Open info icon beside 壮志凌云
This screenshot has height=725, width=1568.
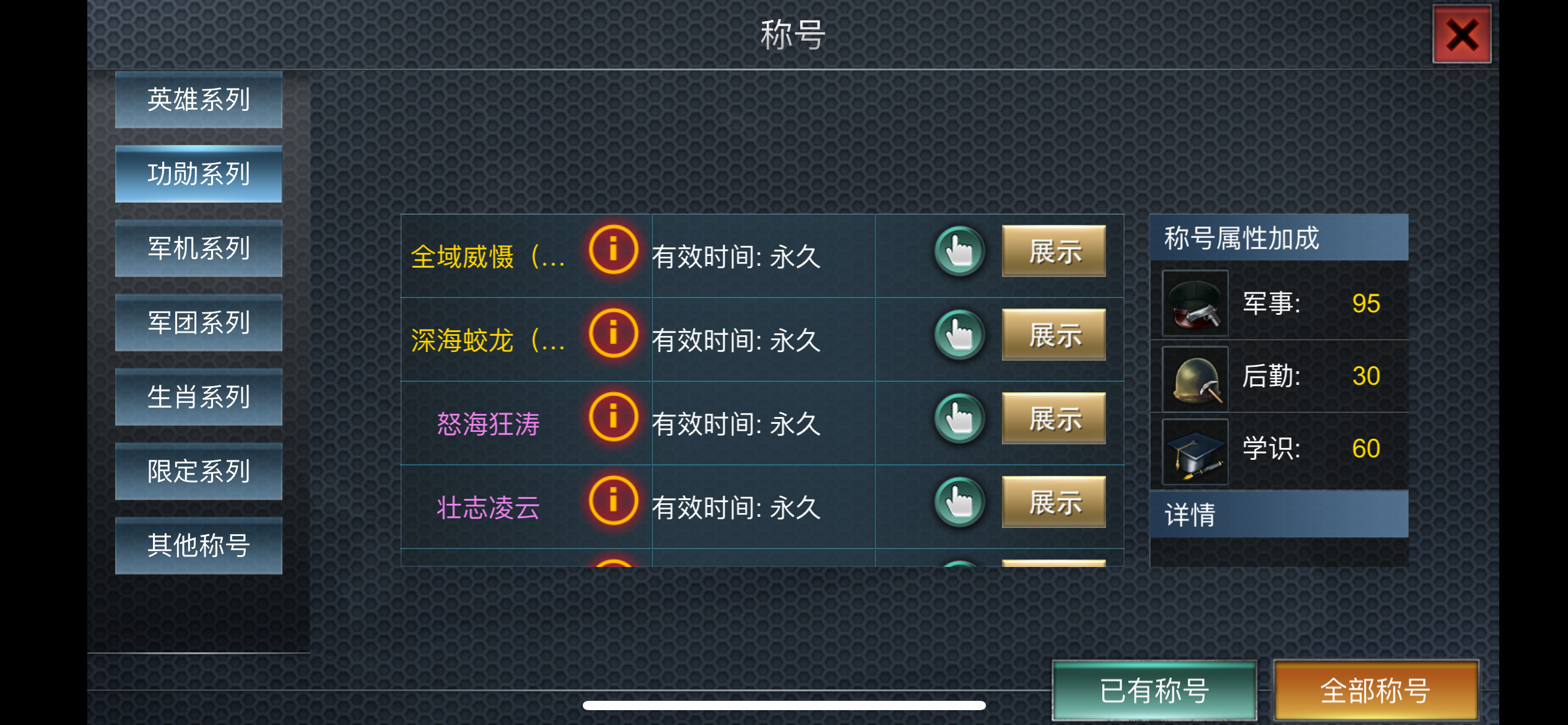[613, 501]
